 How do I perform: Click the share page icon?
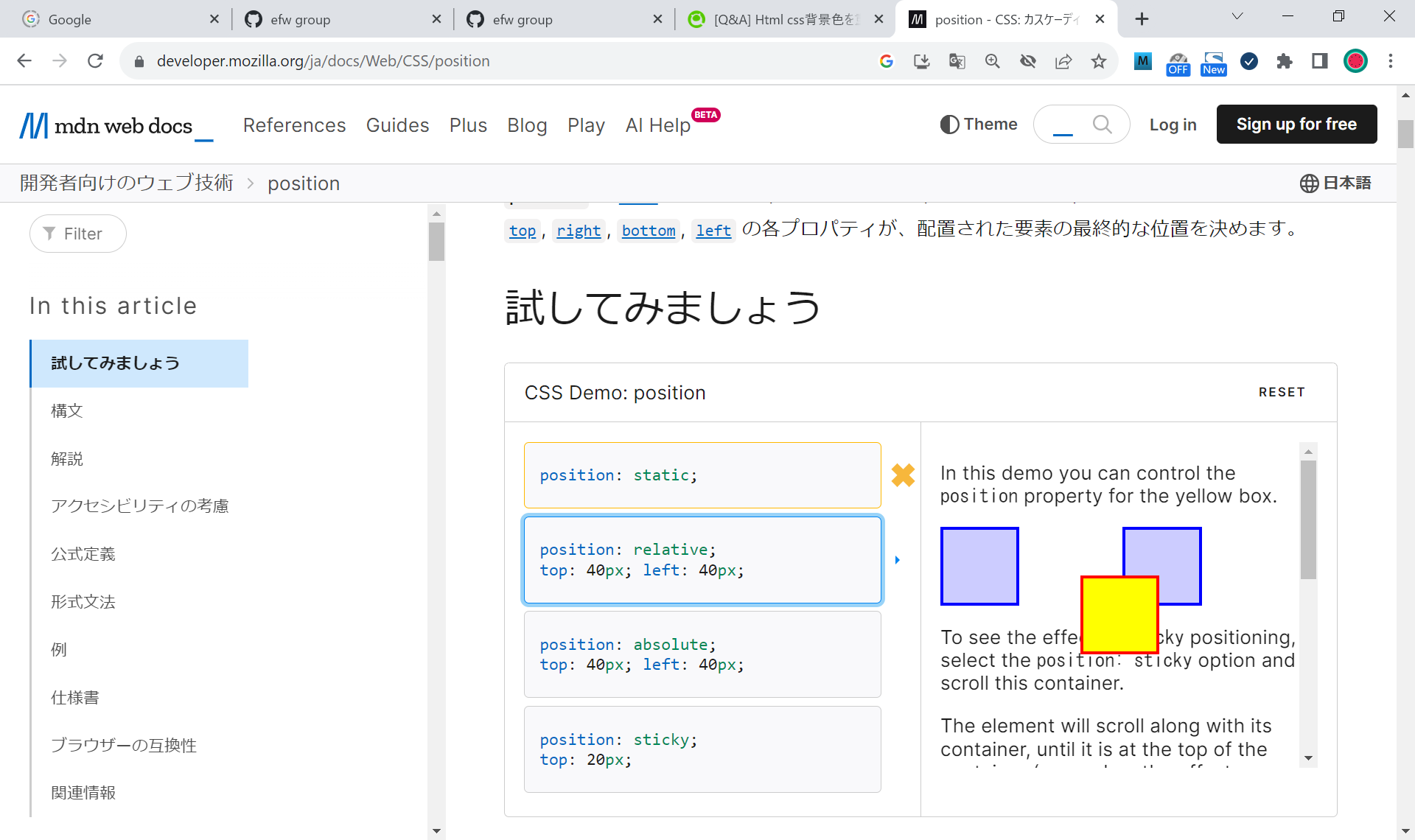coord(1063,61)
